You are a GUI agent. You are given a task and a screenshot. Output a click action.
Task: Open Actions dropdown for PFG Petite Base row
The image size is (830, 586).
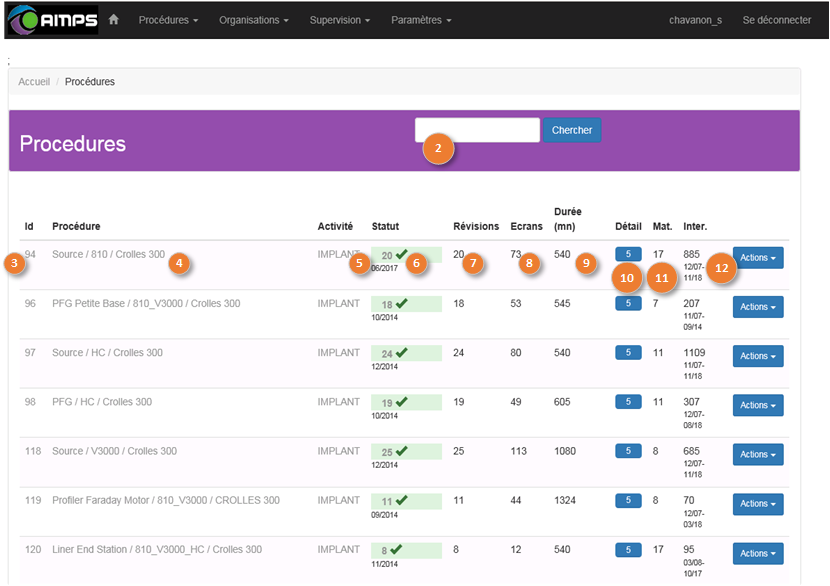[x=758, y=307]
